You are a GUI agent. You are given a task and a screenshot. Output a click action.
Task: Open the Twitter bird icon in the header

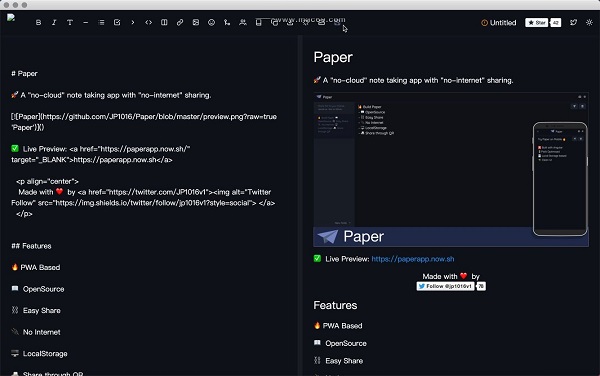tap(573, 23)
